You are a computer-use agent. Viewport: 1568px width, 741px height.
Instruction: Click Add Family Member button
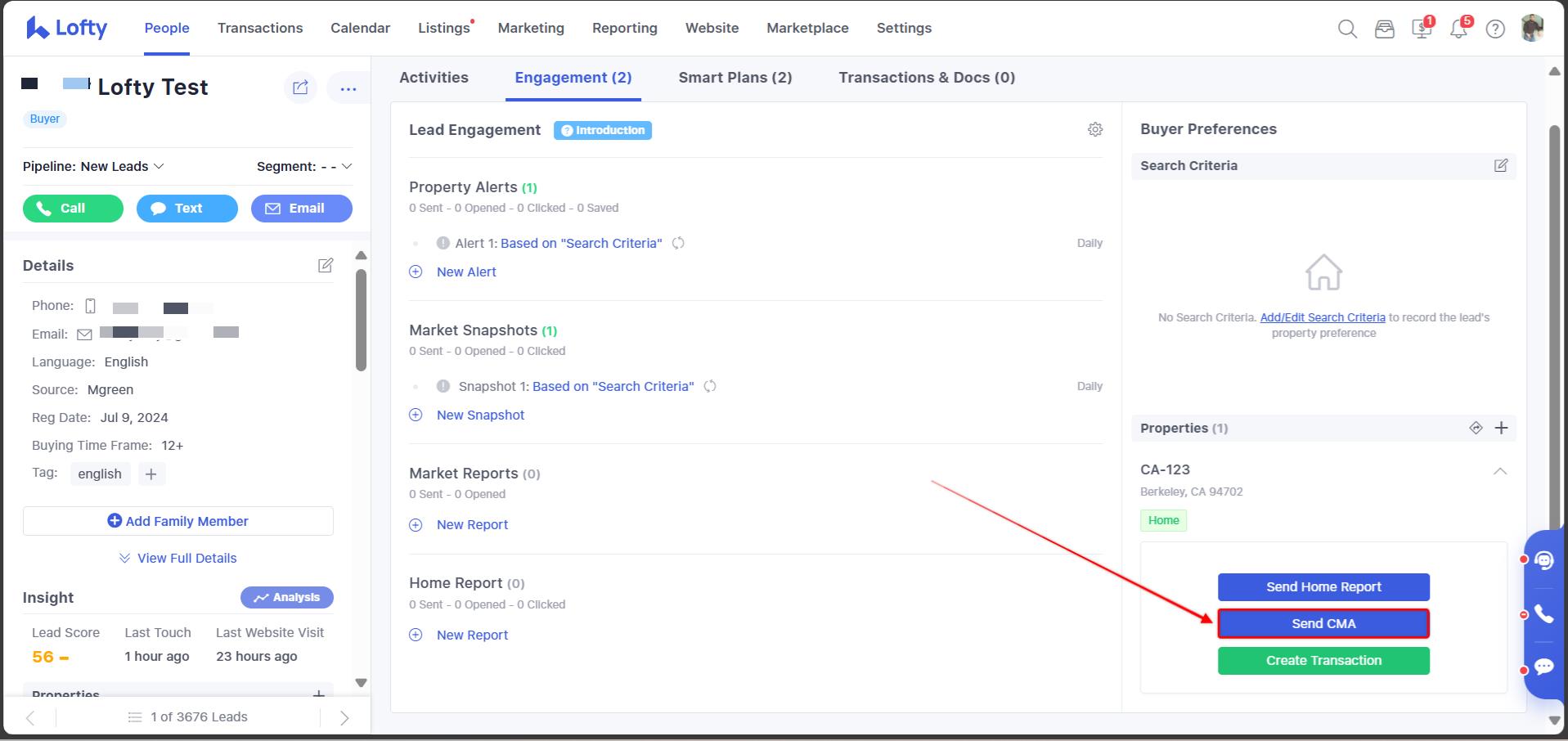point(178,521)
